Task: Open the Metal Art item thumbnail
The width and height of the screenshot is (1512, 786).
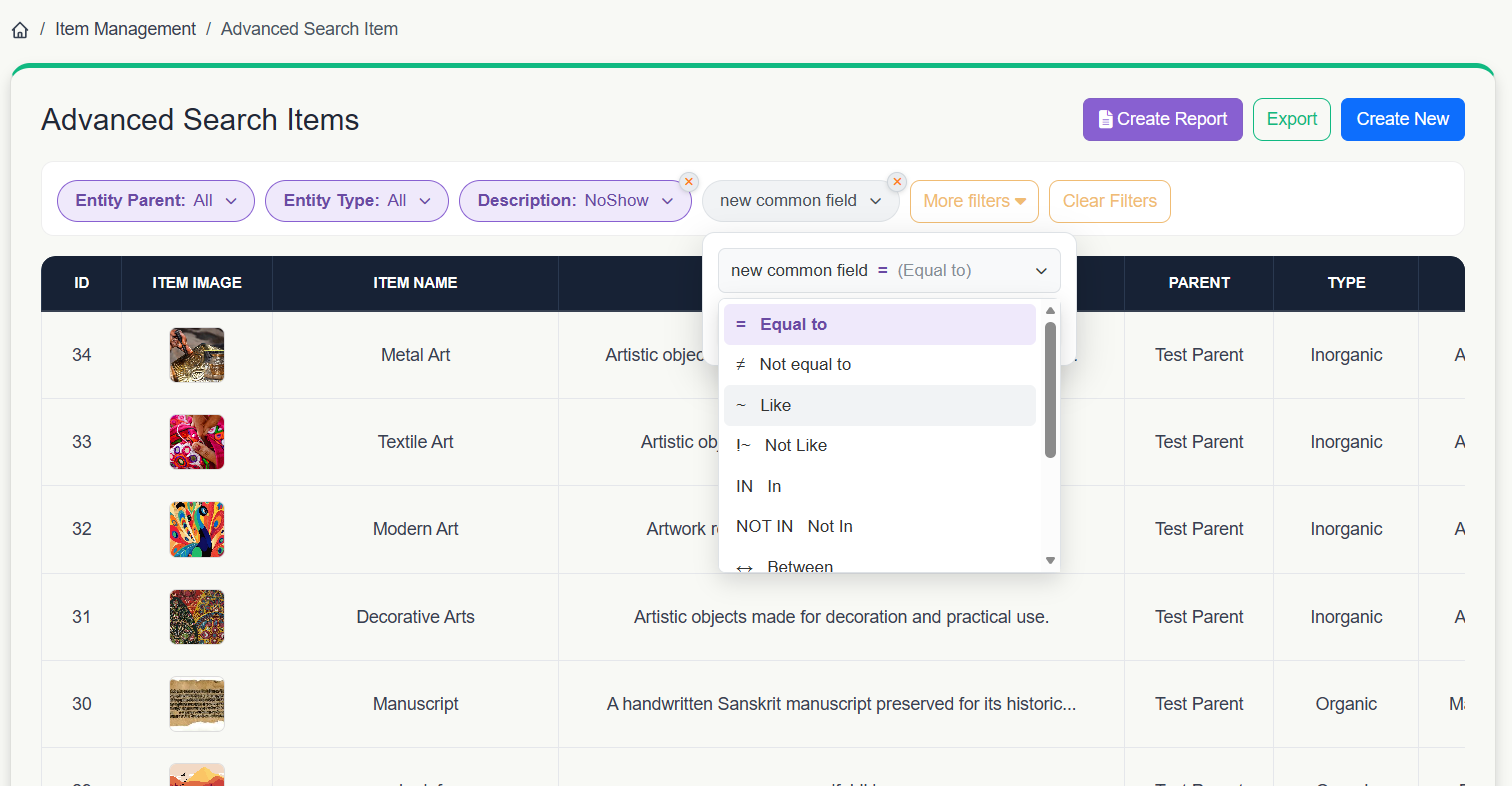Action: click(197, 355)
